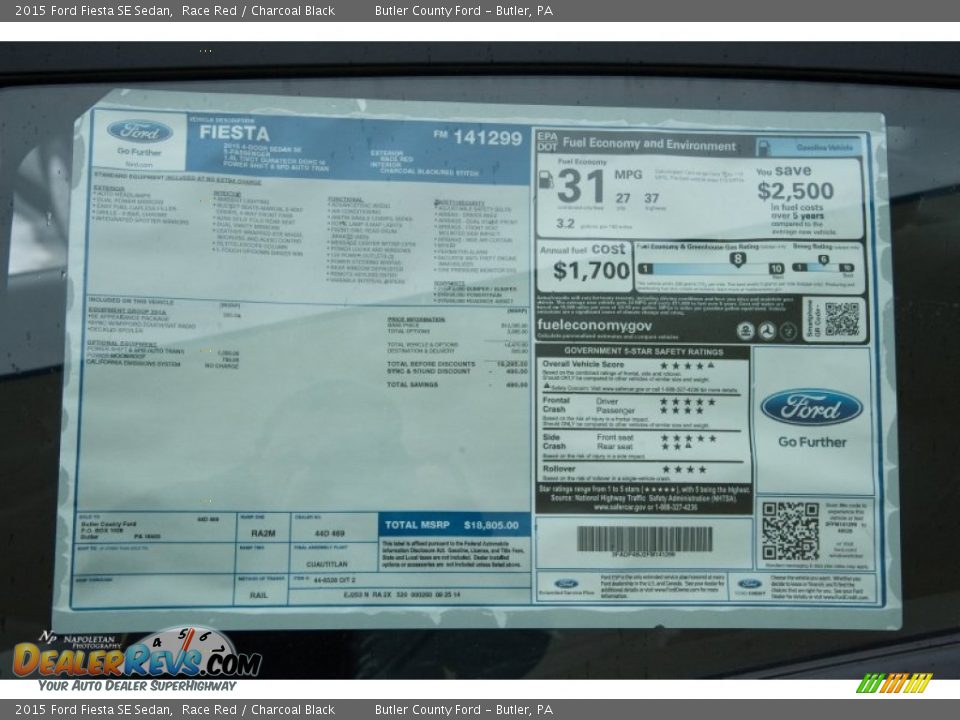Click the Gasoline Vehicle pump icon
The image size is (960, 720).
(x=763, y=146)
